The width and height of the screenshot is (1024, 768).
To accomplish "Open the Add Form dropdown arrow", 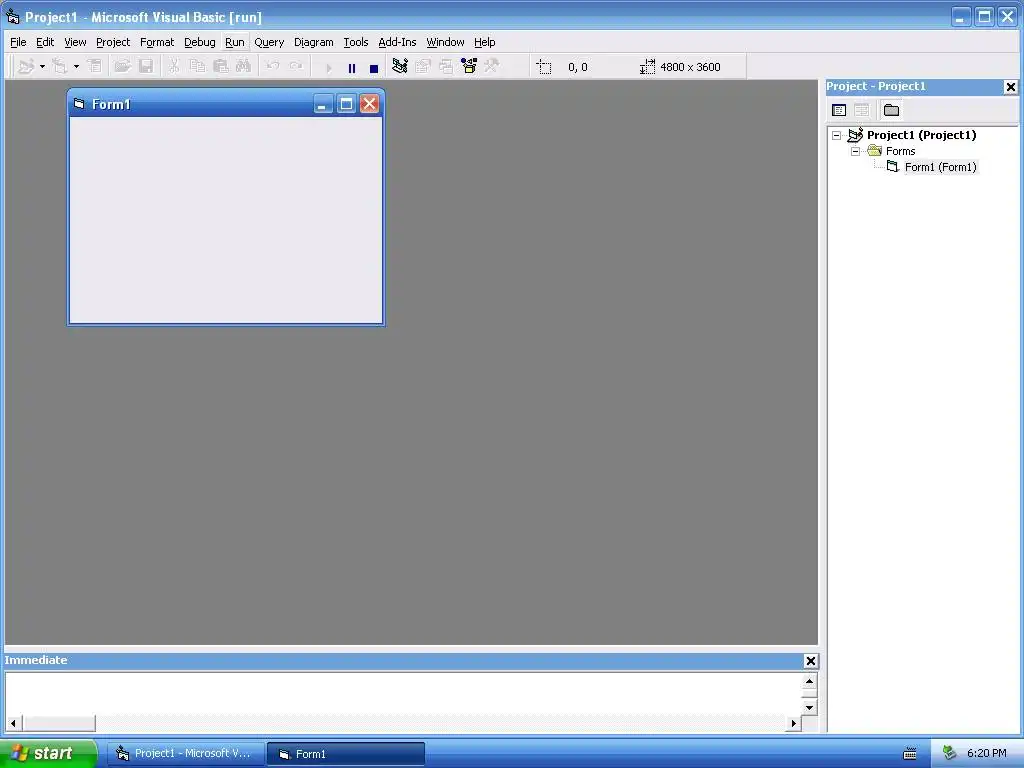I will point(76,67).
